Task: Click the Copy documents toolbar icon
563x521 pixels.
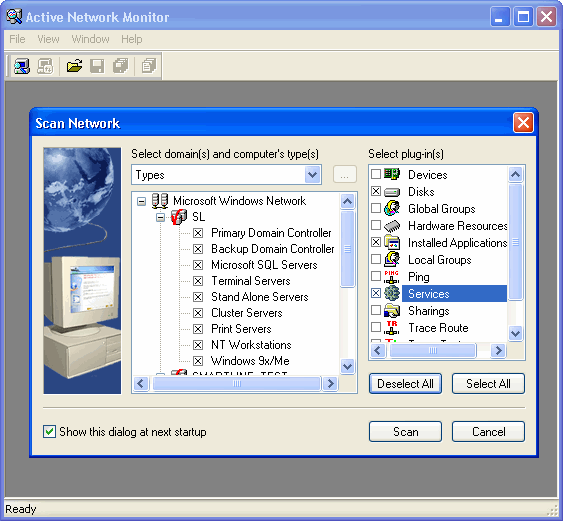Action: coord(149,66)
